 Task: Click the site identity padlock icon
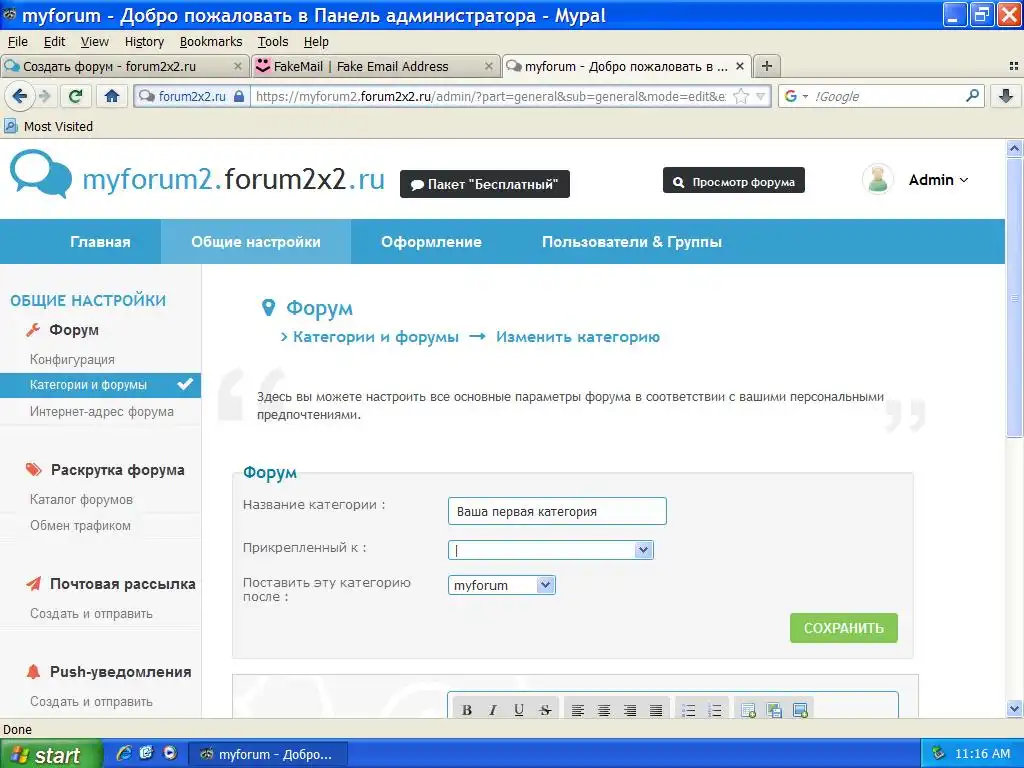pos(239,96)
